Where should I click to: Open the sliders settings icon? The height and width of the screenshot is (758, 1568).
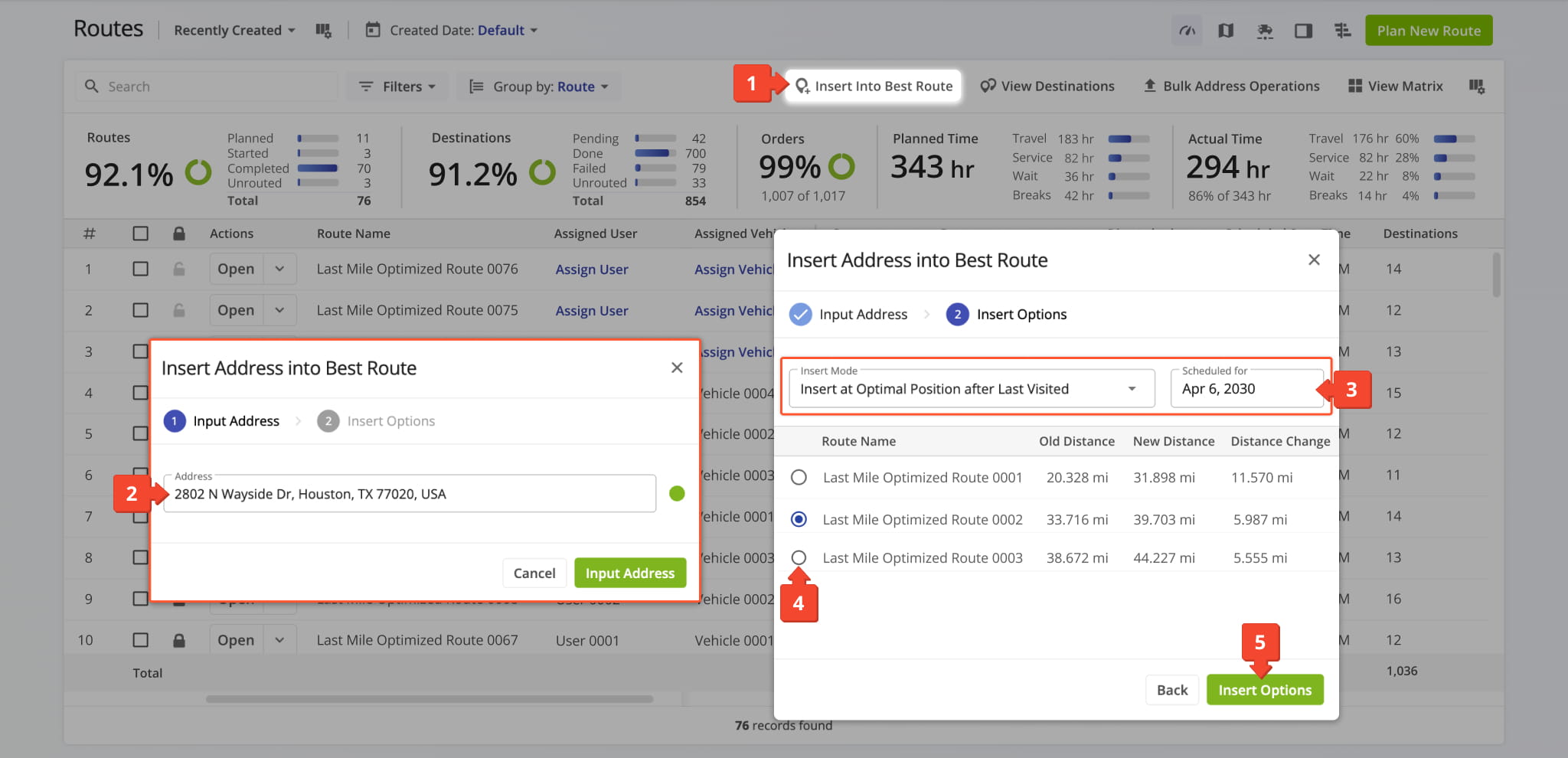tap(1342, 31)
